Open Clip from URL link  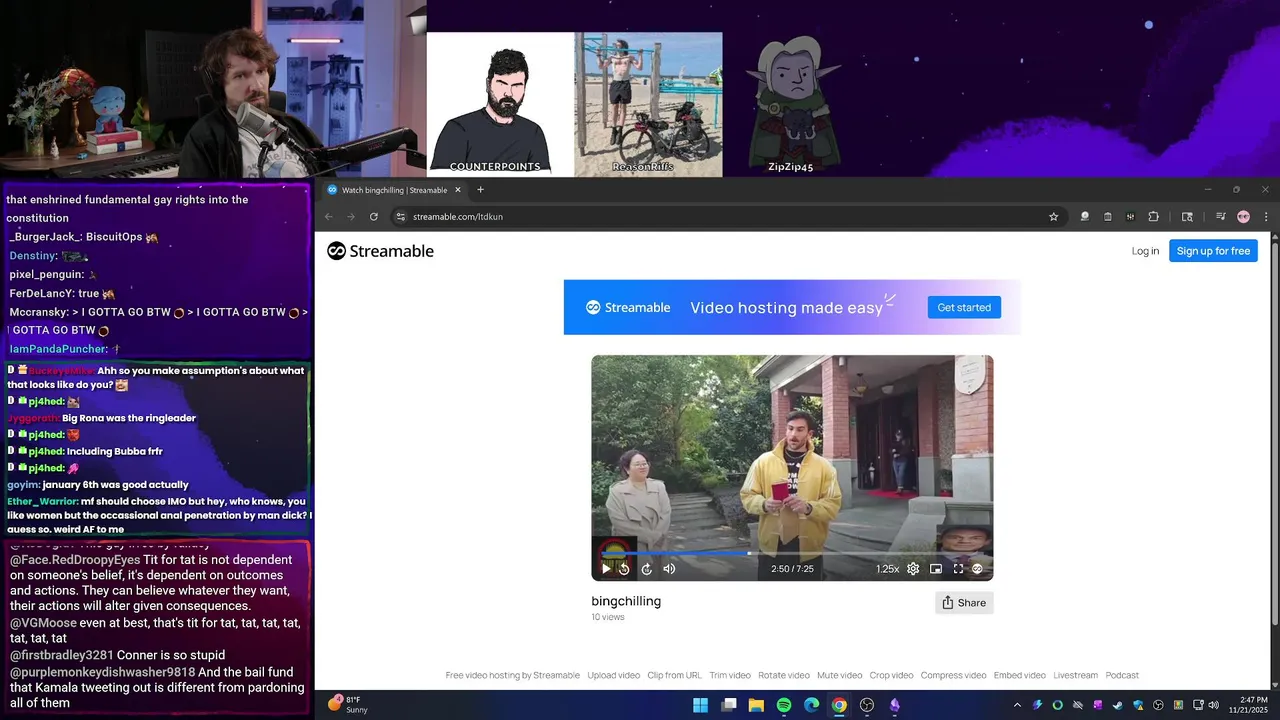click(674, 675)
